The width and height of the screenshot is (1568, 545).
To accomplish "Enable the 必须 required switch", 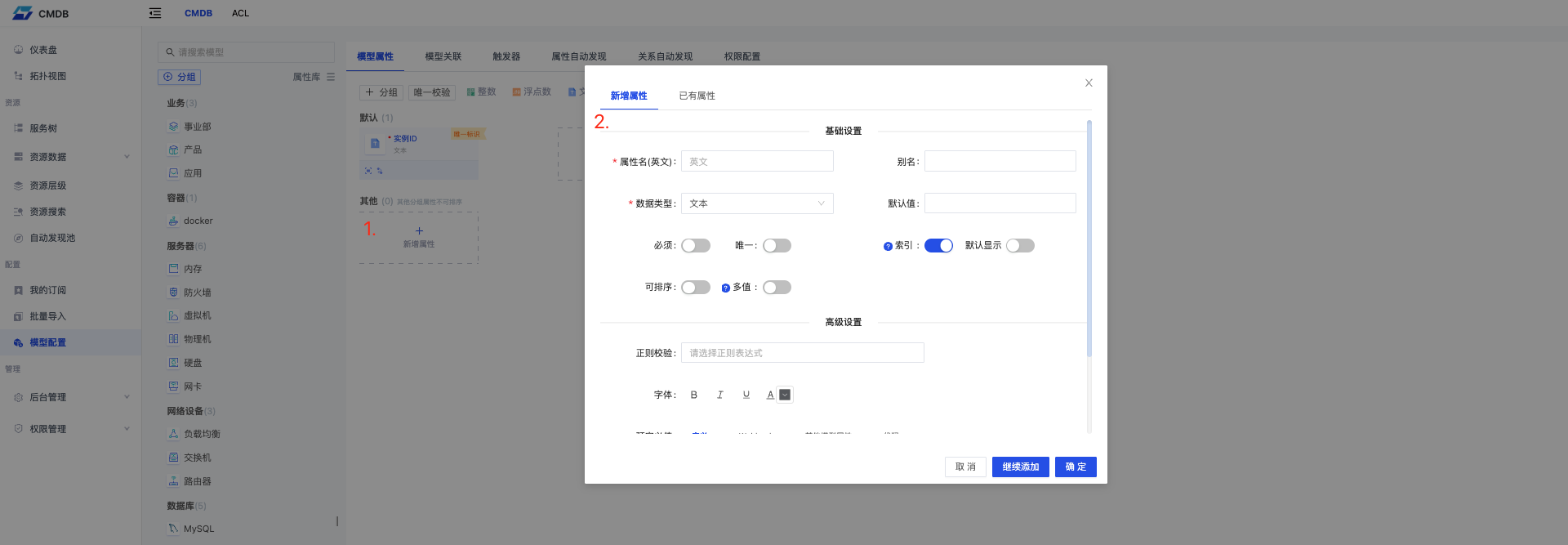I will coord(696,245).
